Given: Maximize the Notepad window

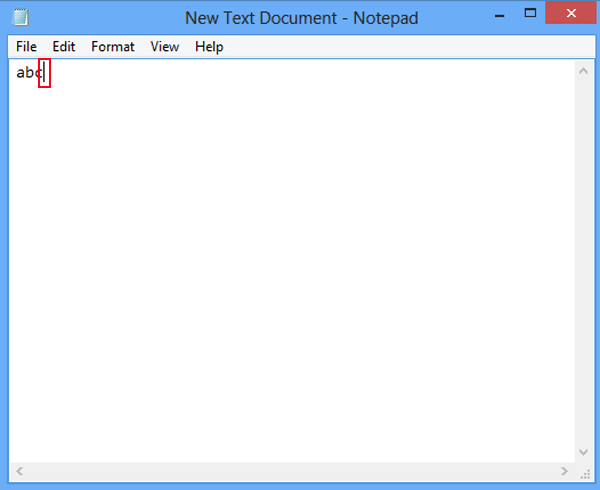Looking at the screenshot, I should click(530, 13).
